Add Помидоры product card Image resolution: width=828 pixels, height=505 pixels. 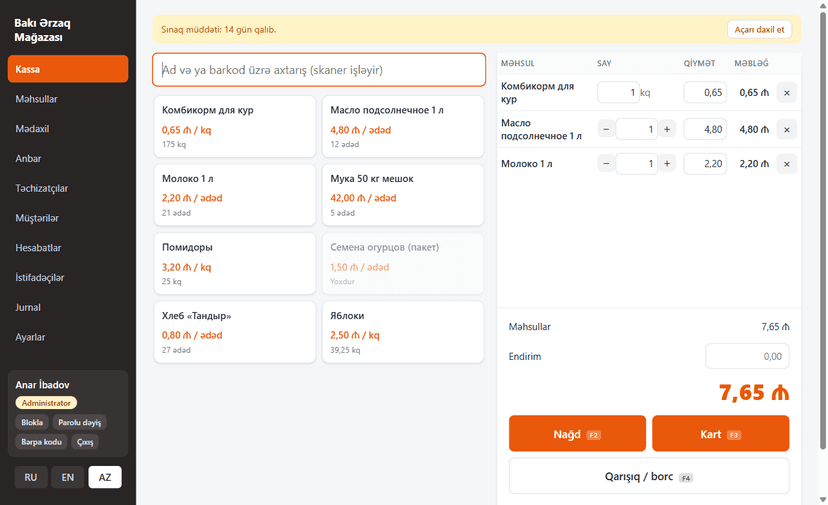(x=234, y=264)
